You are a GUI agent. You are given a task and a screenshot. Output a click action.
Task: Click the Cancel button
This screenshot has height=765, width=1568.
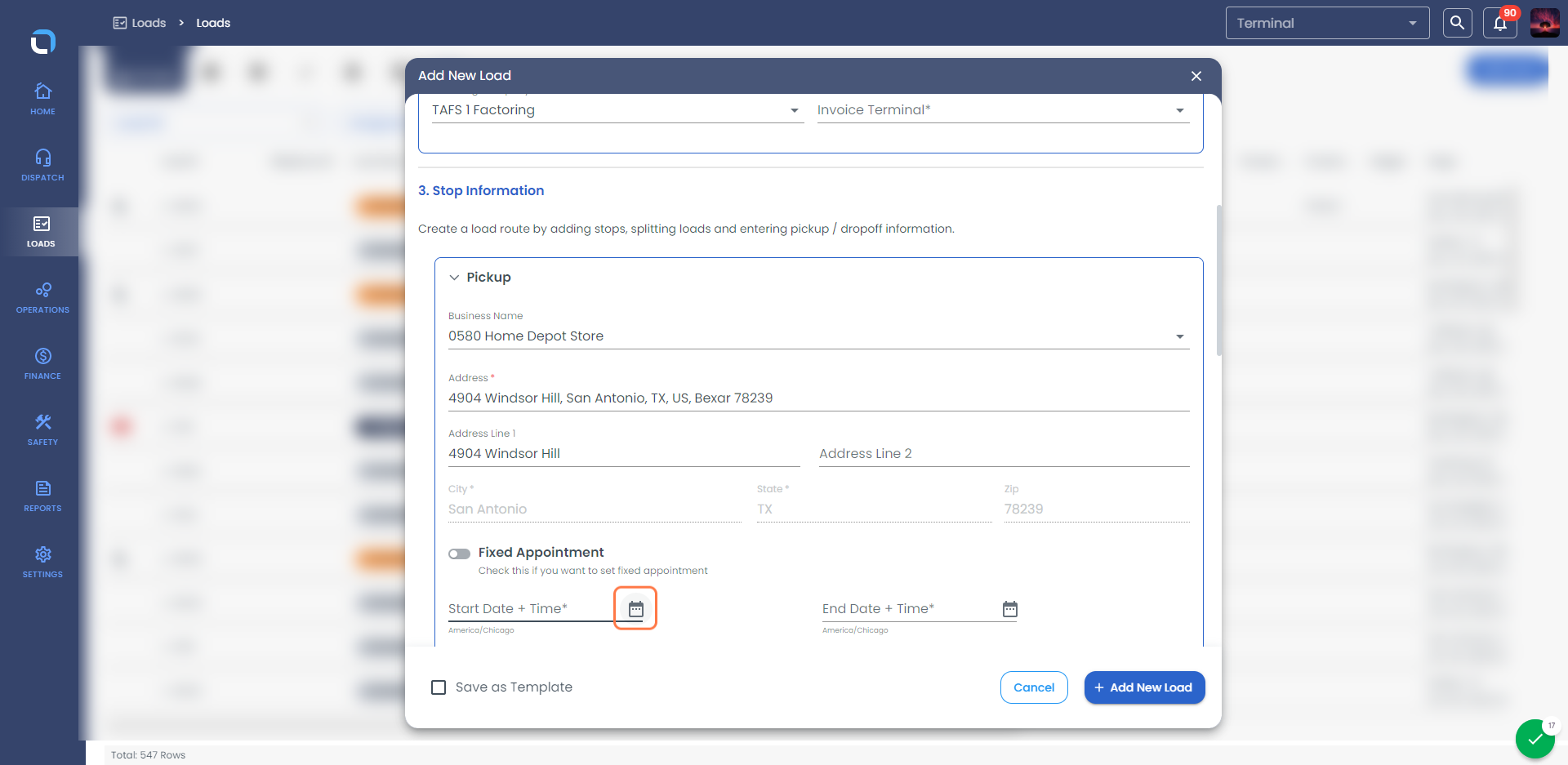[x=1034, y=687]
